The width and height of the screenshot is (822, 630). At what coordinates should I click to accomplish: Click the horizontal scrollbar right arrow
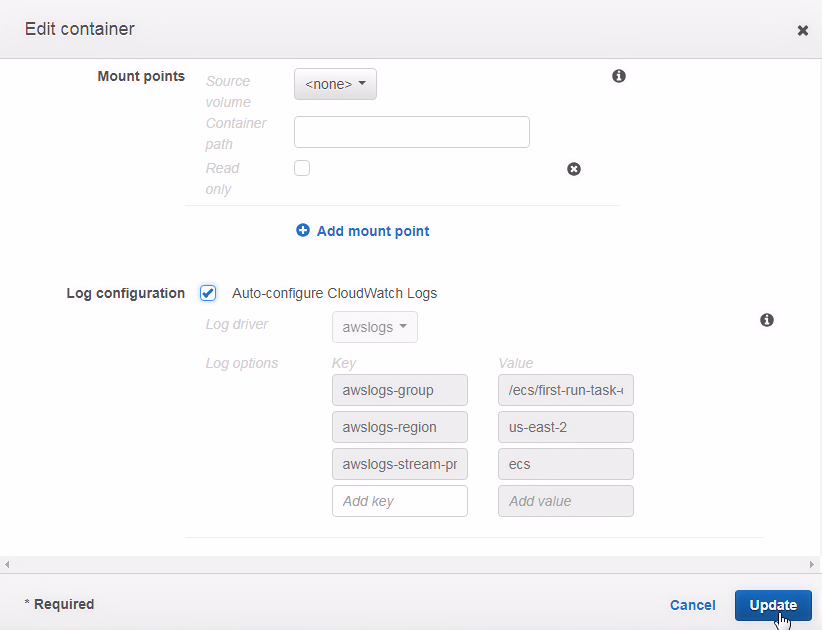(815, 565)
